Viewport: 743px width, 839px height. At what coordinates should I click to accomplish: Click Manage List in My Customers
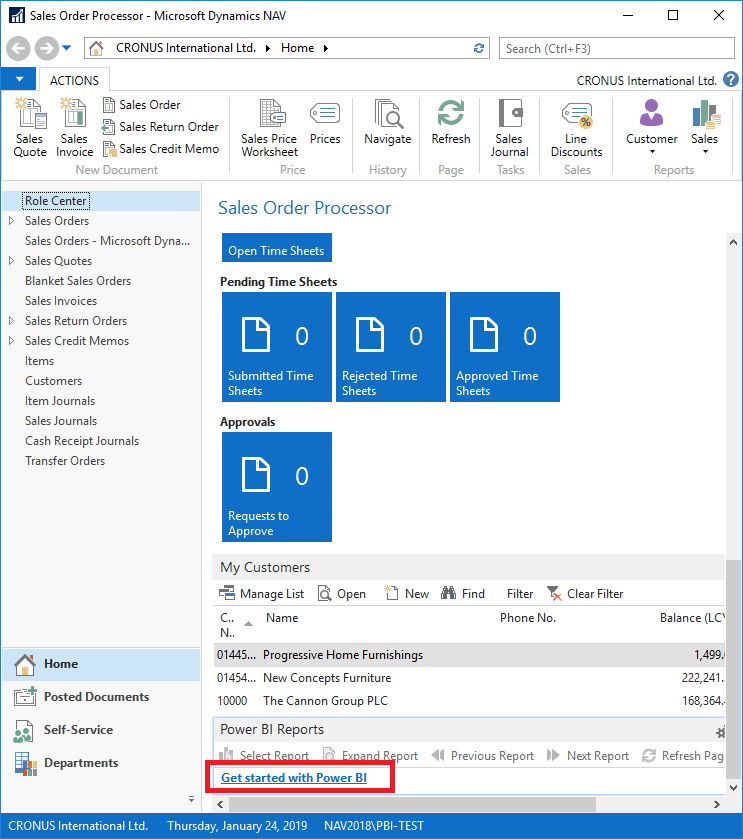(261, 593)
